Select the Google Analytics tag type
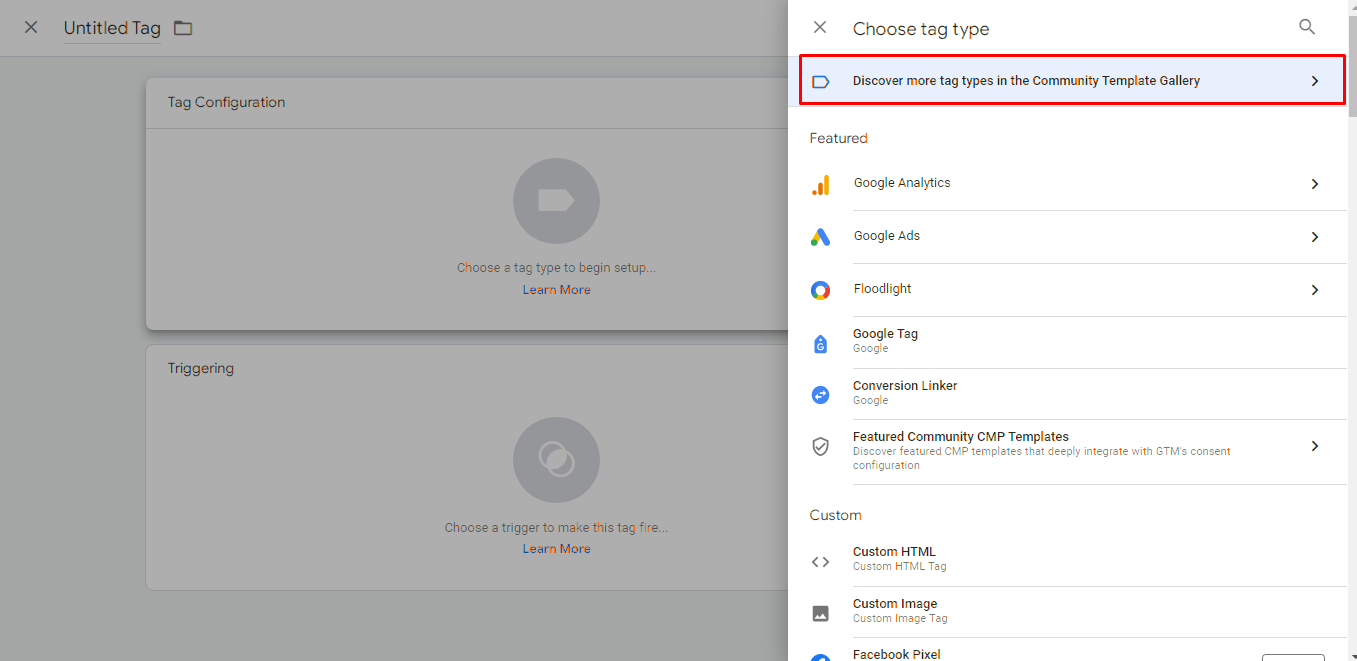The height and width of the screenshot is (661, 1357). [x=1078, y=184]
